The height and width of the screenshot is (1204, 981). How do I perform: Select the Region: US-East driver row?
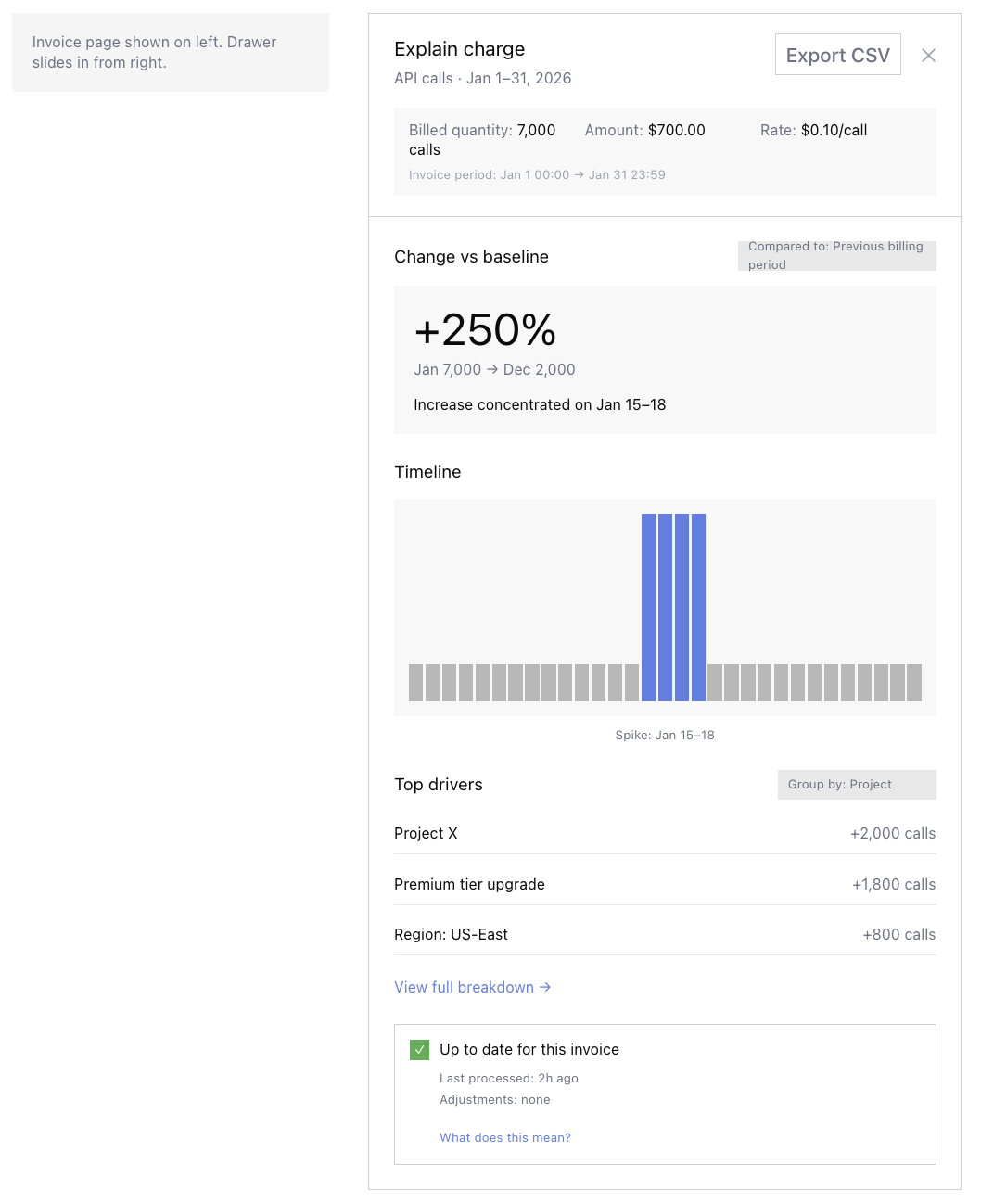664,934
